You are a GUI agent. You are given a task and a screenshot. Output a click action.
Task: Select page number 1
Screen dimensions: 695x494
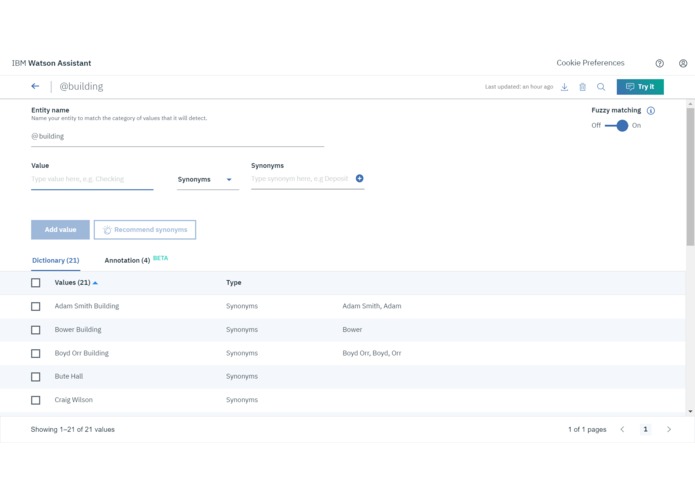[645, 429]
